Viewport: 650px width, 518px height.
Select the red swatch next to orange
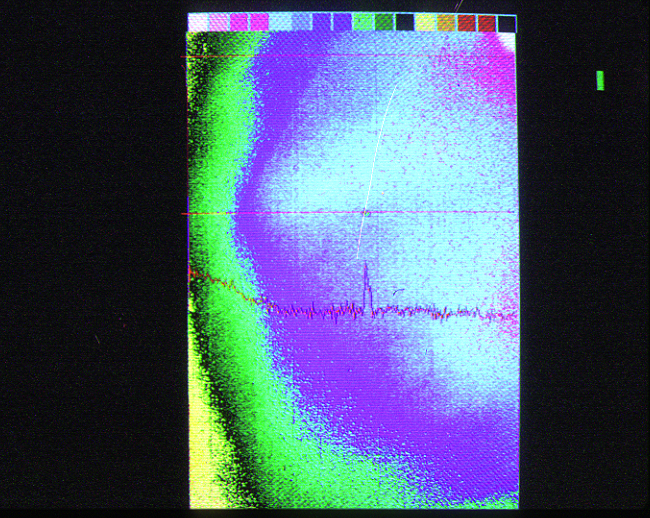(466, 22)
